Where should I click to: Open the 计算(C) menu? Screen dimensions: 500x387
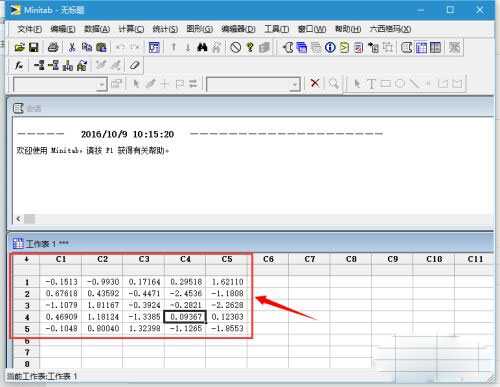pos(131,29)
